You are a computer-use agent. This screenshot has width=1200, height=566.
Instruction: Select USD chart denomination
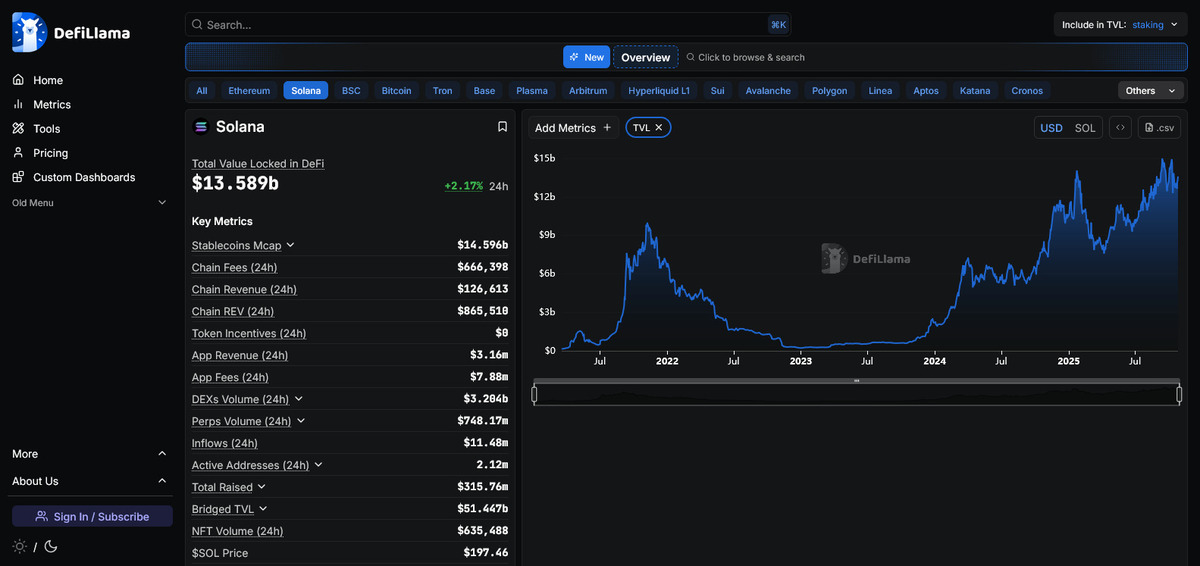pos(1051,128)
